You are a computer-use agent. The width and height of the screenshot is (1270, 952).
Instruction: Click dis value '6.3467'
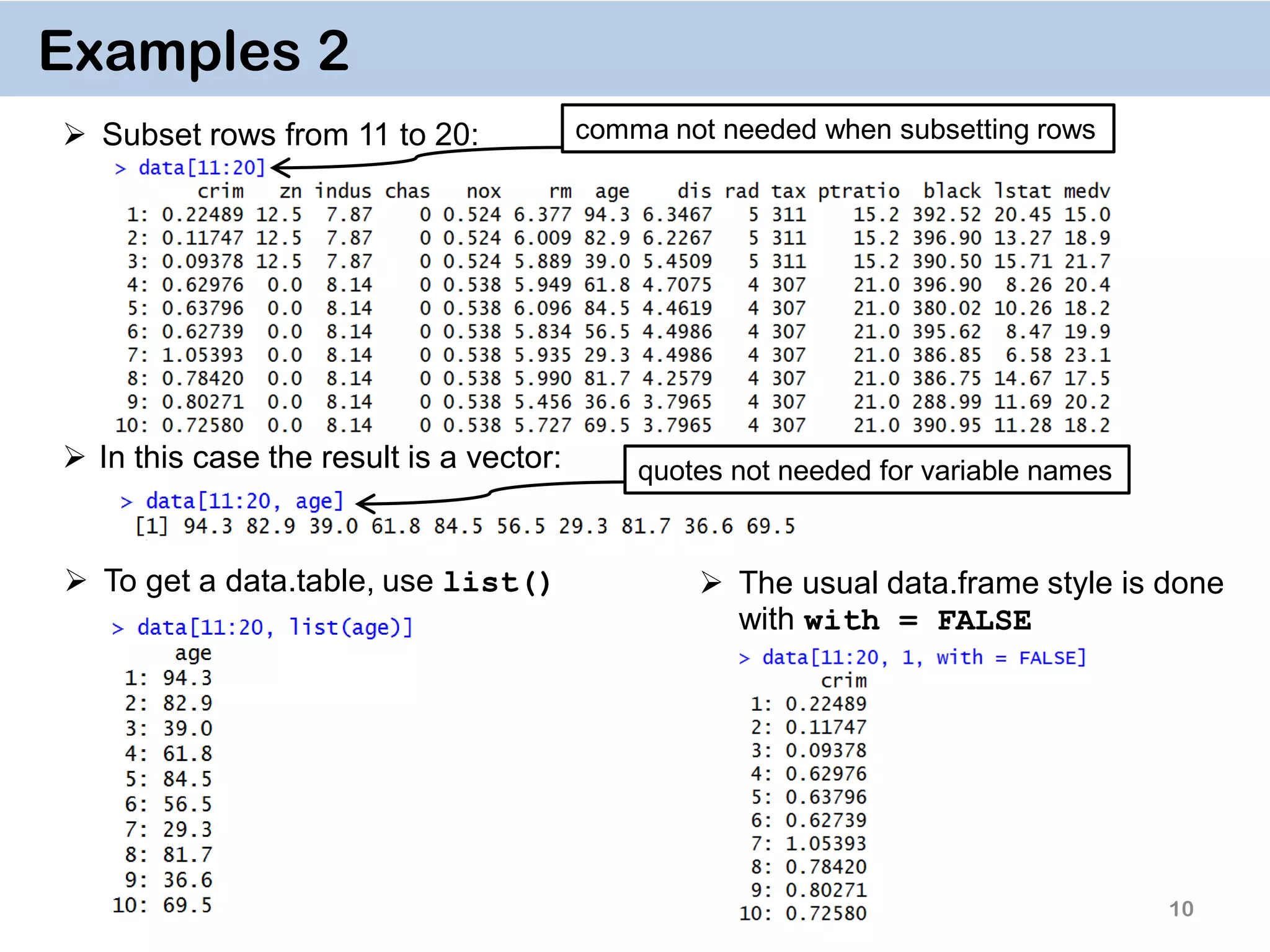coord(677,214)
